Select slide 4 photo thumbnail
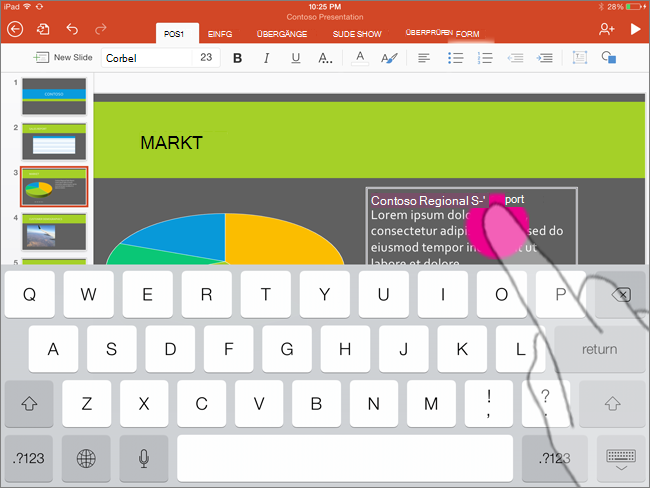The width and height of the screenshot is (650, 488). pos(54,232)
